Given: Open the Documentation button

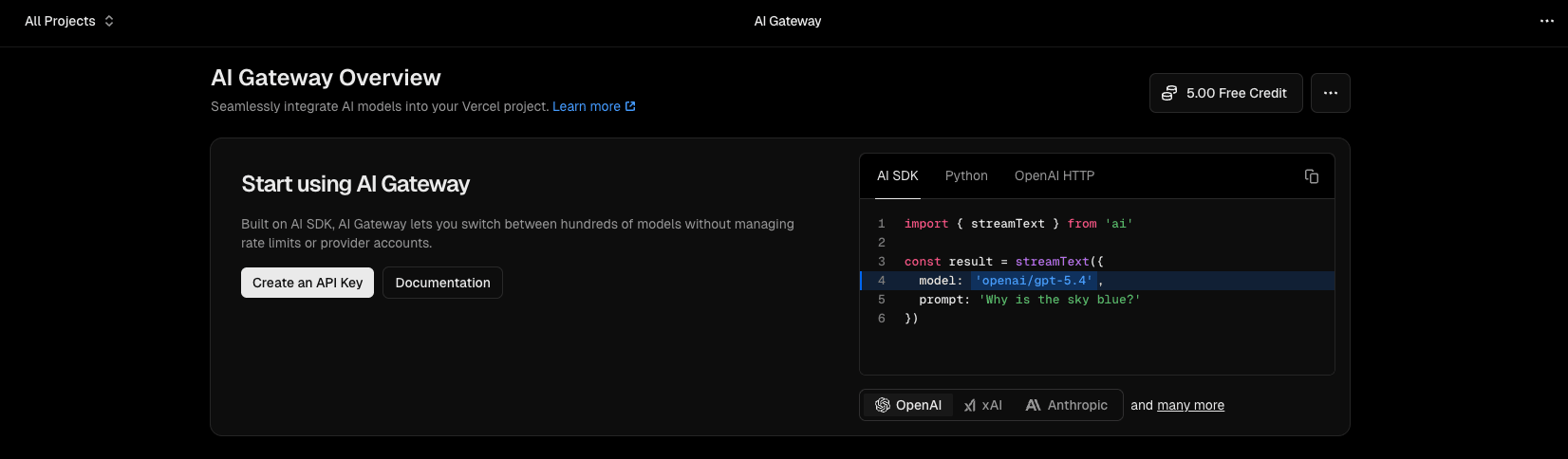Looking at the screenshot, I should point(442,283).
